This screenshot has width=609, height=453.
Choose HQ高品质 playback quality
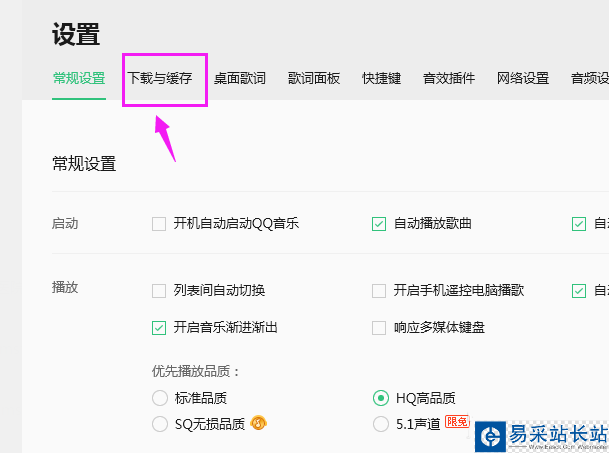380,398
